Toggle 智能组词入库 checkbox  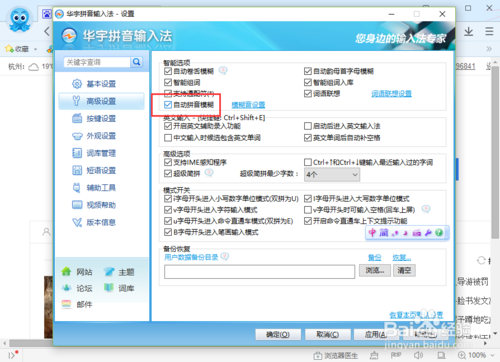pos(308,82)
